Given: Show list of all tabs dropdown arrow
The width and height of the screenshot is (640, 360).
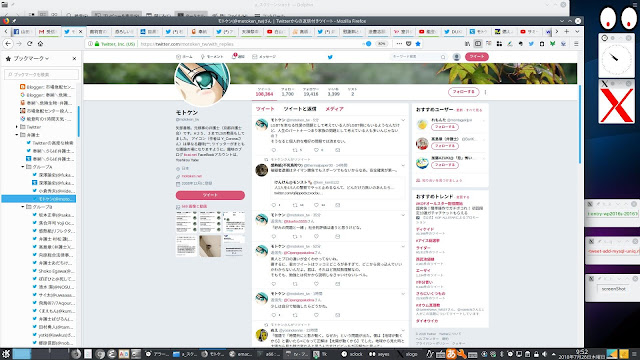Looking at the screenshot, I should 577,31.
